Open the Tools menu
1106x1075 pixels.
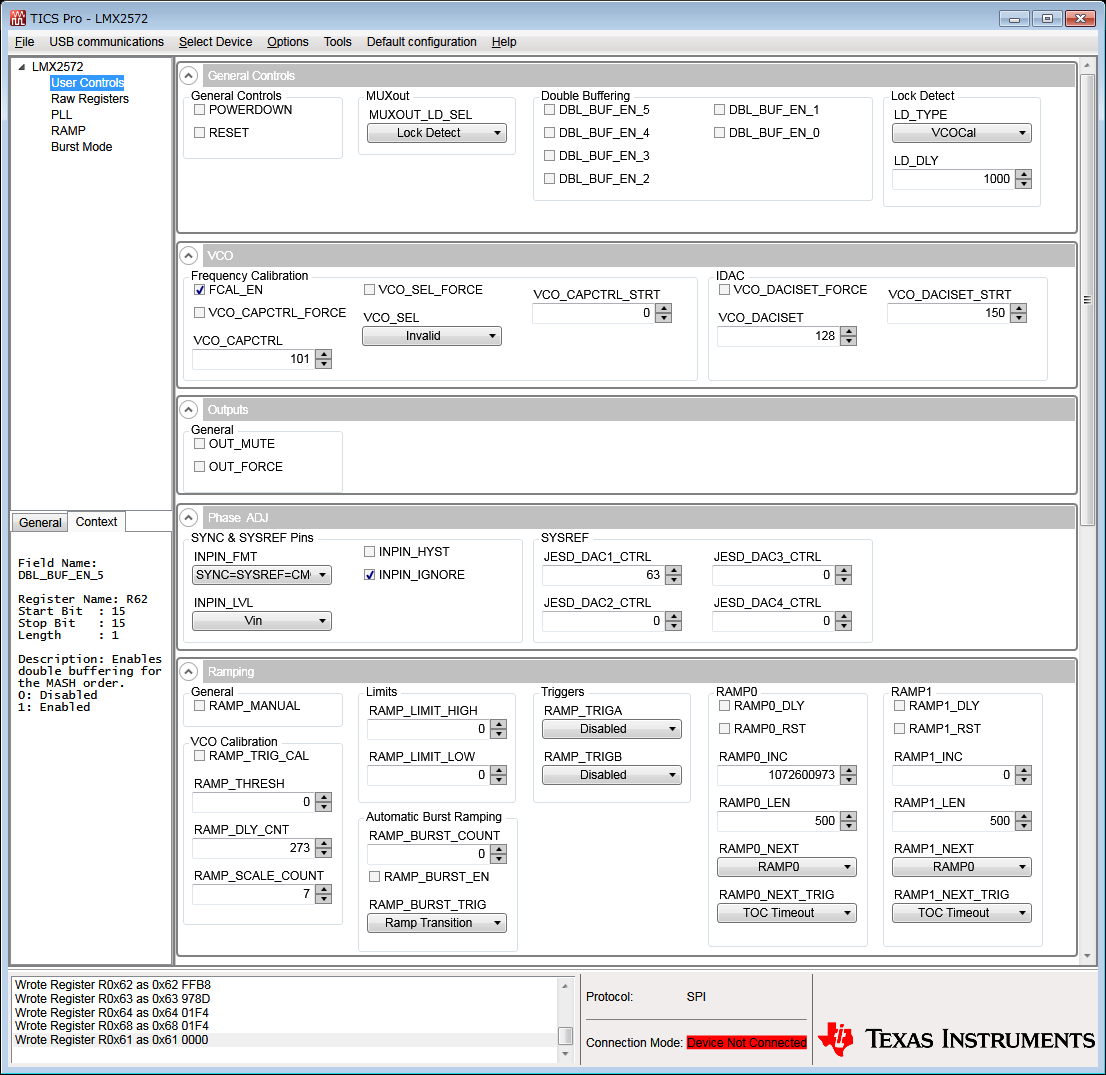coord(337,42)
